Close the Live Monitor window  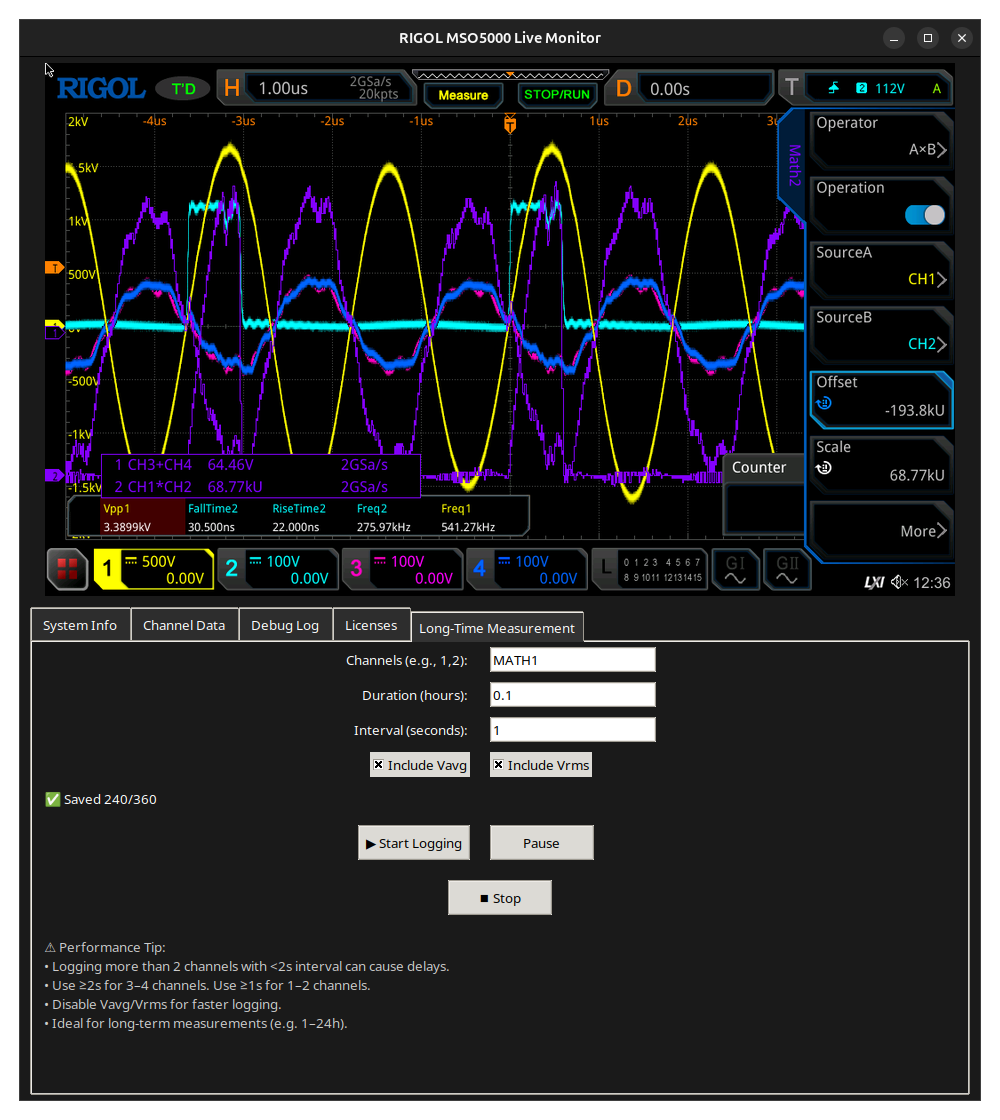click(x=962, y=38)
